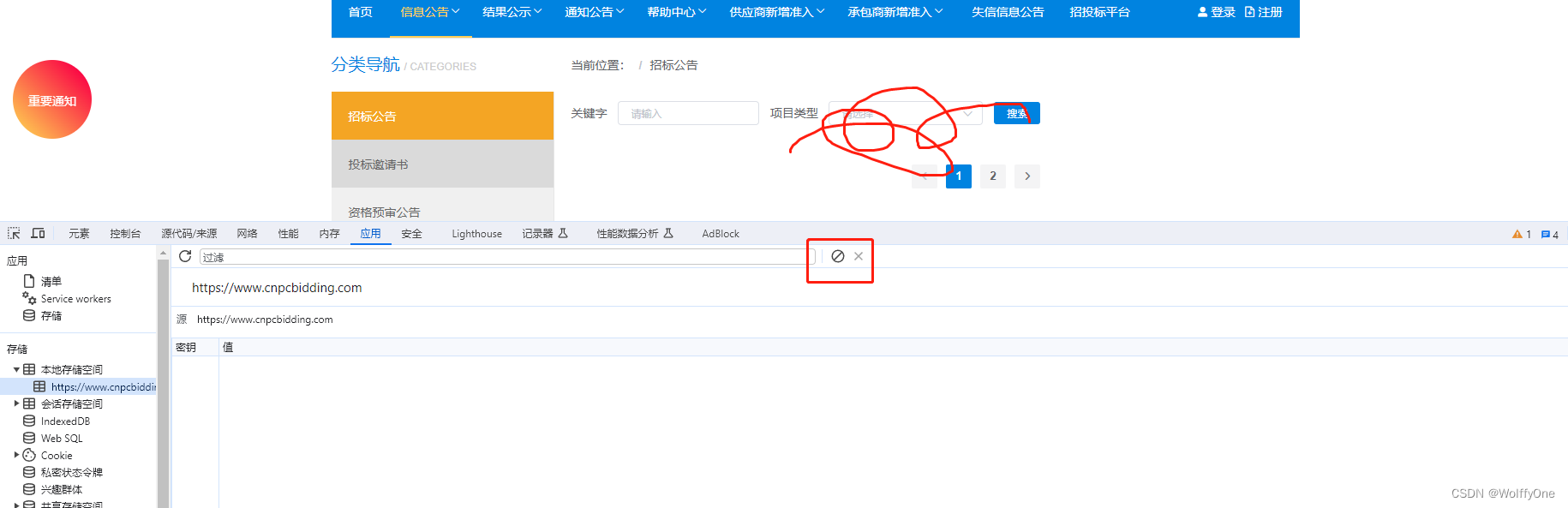Collapse 本地存储空间 tree node

click(x=16, y=370)
